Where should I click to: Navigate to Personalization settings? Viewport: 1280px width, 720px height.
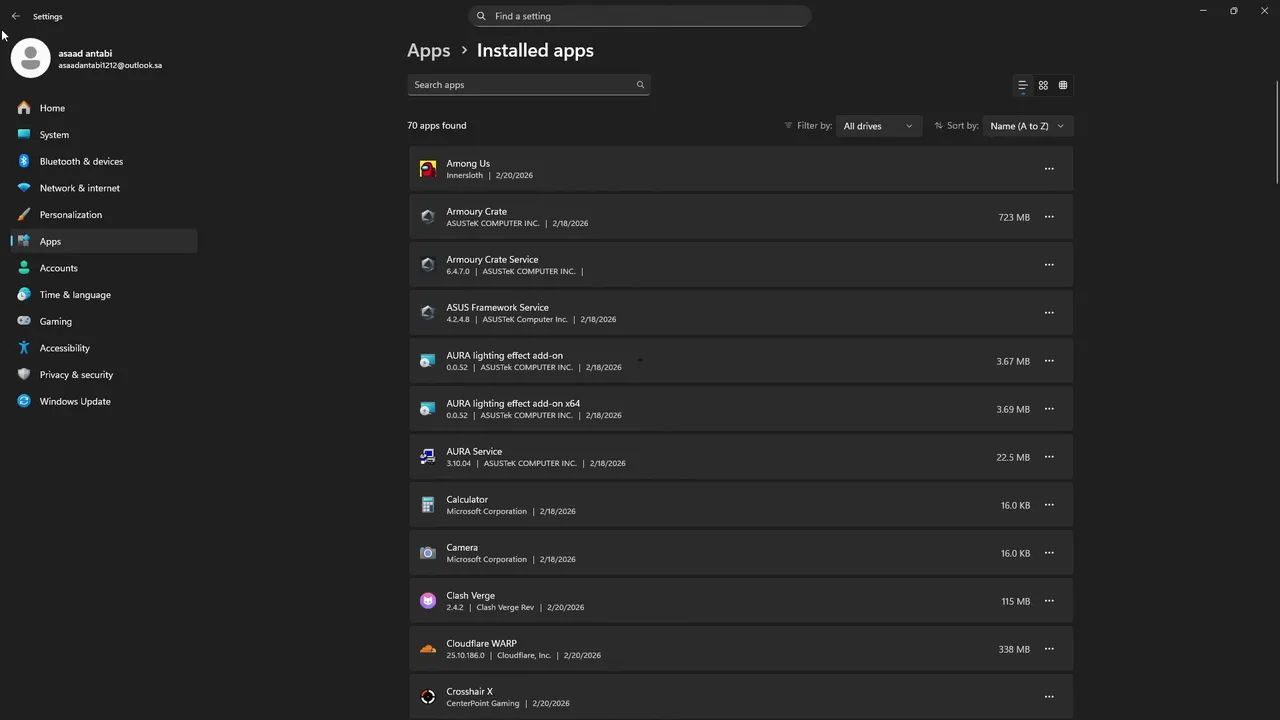[x=70, y=215]
